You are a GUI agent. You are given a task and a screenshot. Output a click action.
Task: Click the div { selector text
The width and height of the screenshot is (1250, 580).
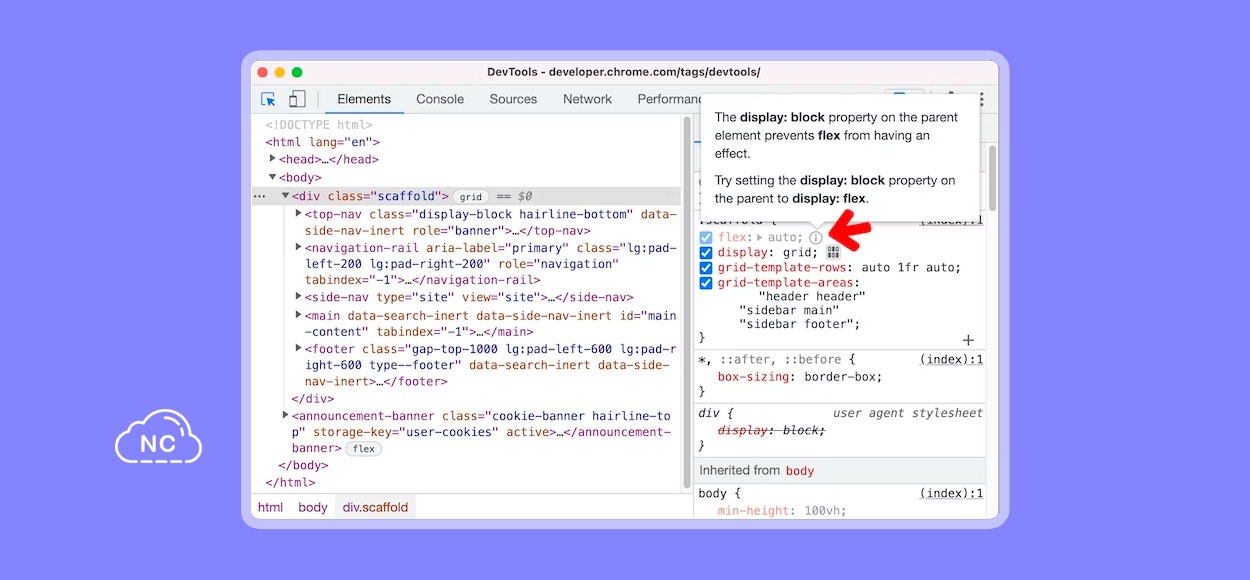point(716,413)
